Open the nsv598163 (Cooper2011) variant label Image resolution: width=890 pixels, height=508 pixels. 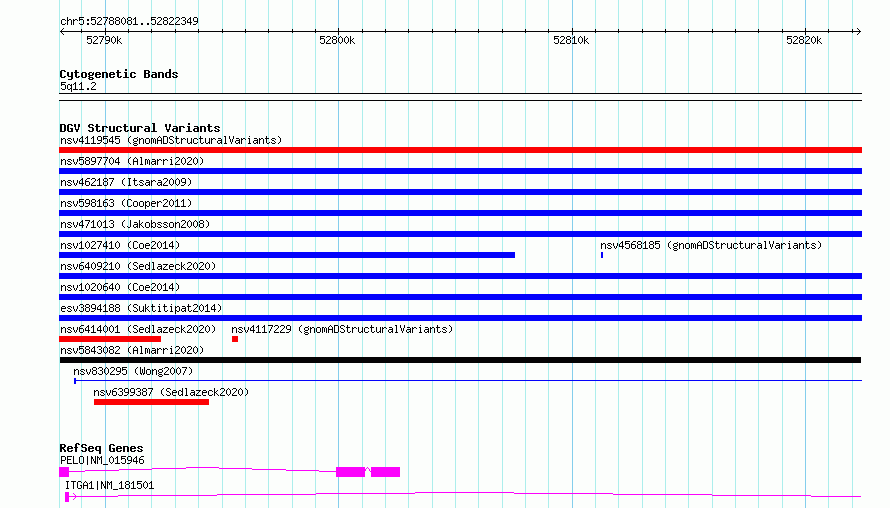[x=126, y=203]
